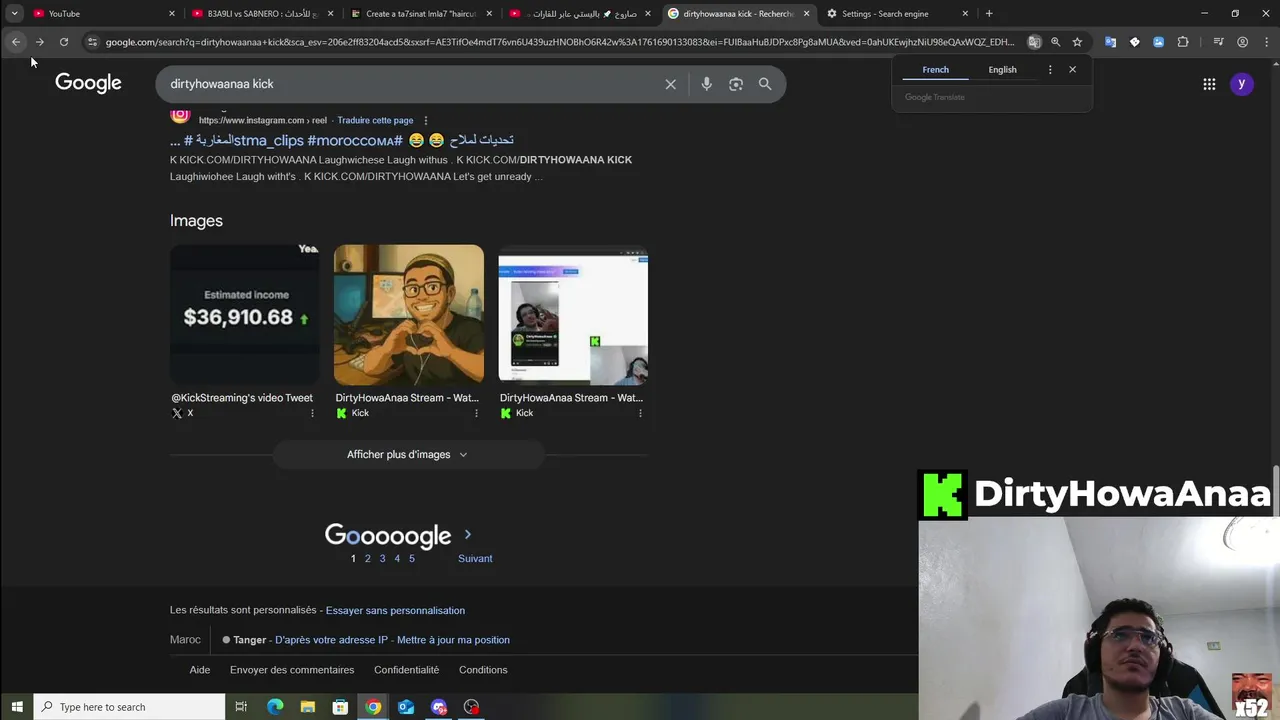
Task: Open the Google apps grid icon
Action: click(x=1209, y=84)
